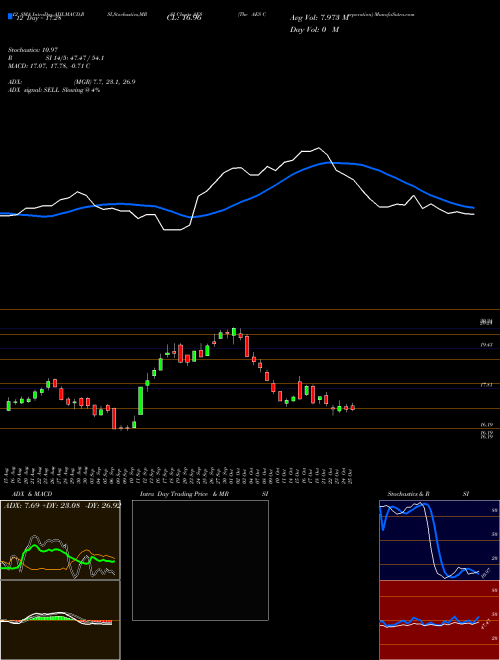Image resolution: width=500 pixels, height=660 pixels.
Task: Click the RSI 14/3 '47.47 / 54.1' line
Action: [56, 58]
